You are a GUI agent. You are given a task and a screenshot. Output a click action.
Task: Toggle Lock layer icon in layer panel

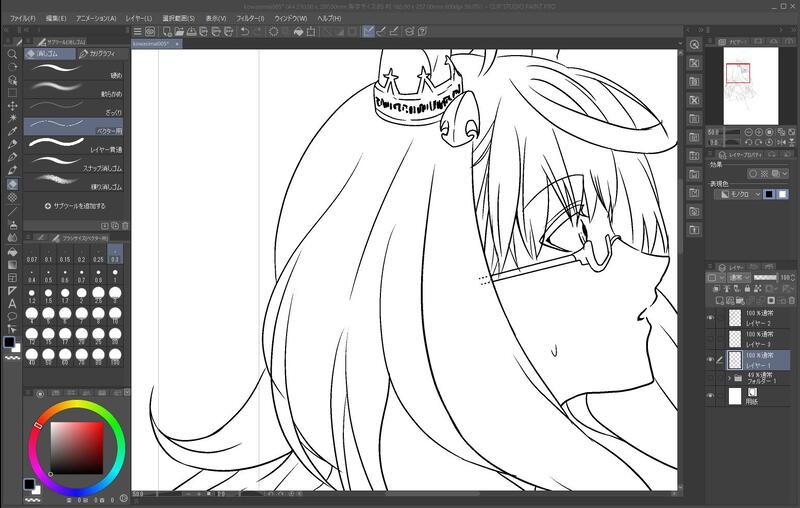(x=747, y=289)
